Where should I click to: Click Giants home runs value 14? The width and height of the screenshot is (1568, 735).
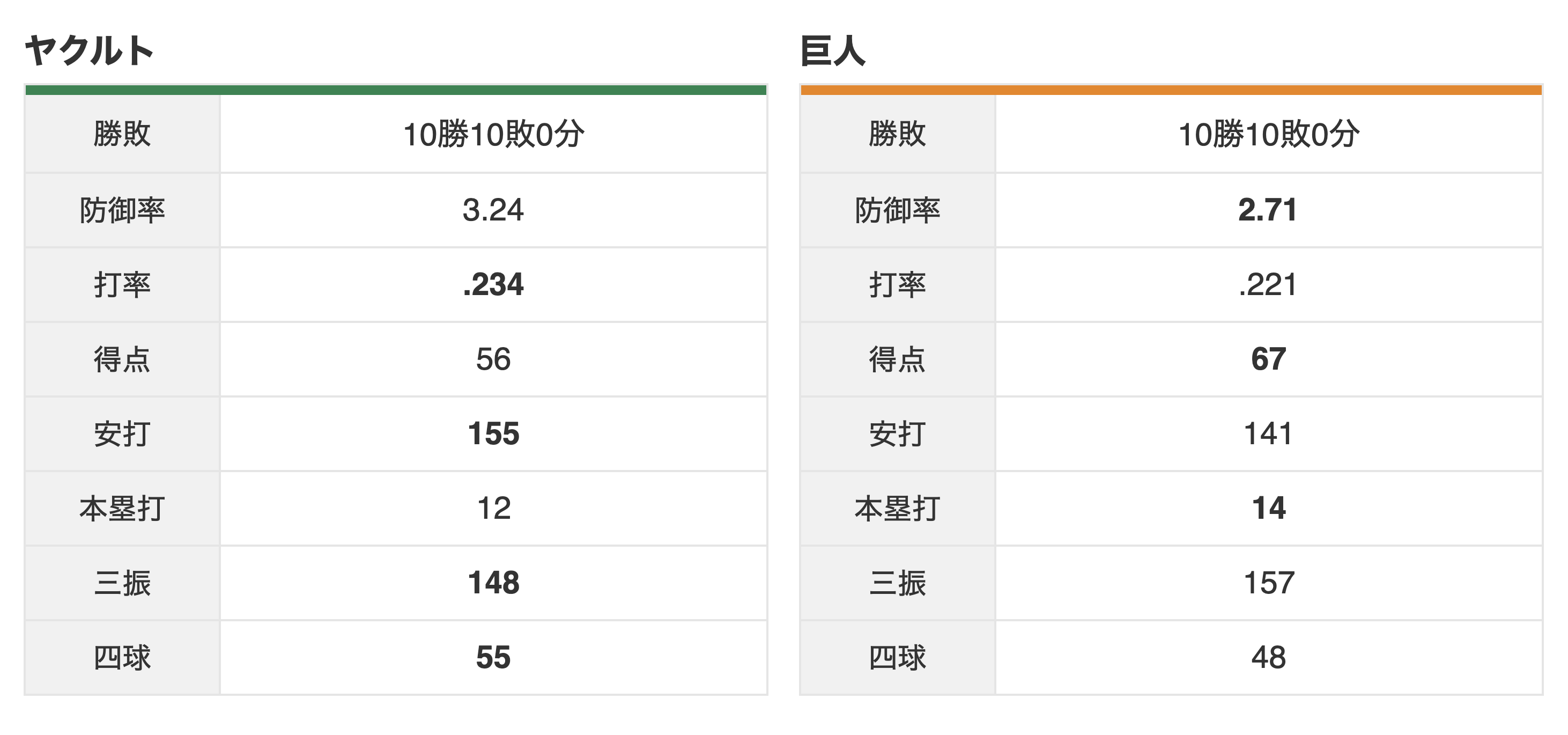(x=1269, y=509)
